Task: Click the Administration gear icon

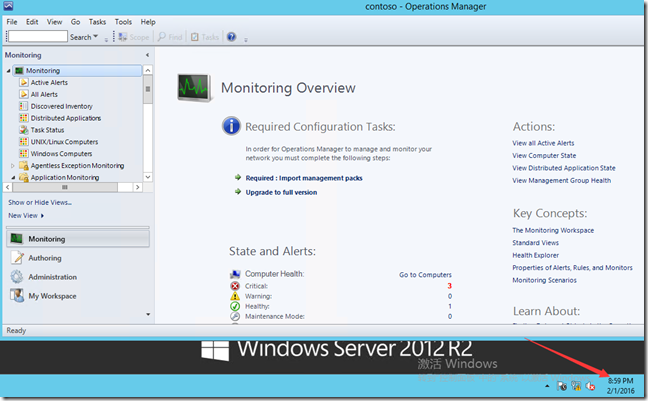Action: click(17, 277)
